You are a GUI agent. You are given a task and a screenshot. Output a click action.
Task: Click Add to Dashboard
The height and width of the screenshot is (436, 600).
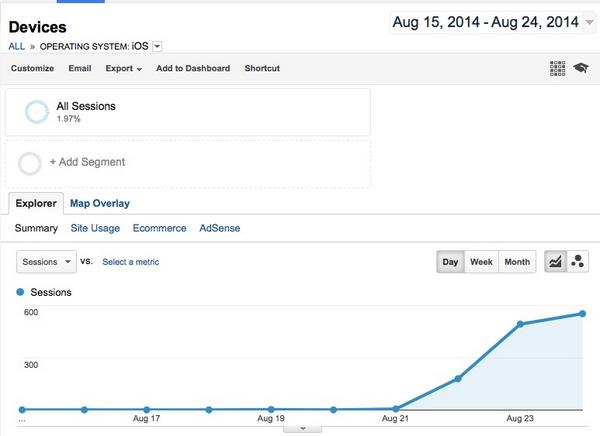tap(193, 68)
